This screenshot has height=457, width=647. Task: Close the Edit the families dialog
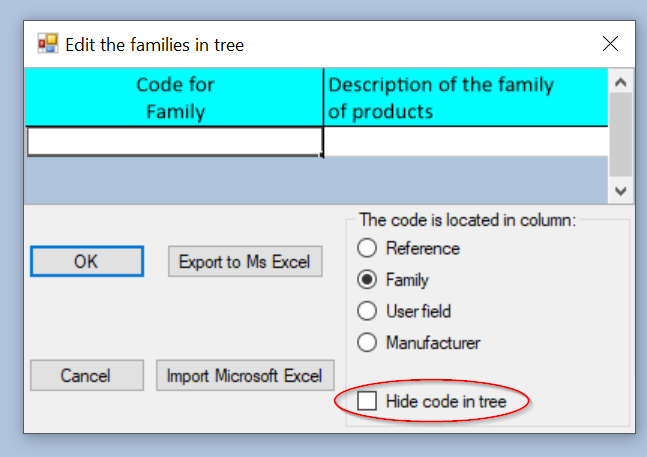click(610, 44)
